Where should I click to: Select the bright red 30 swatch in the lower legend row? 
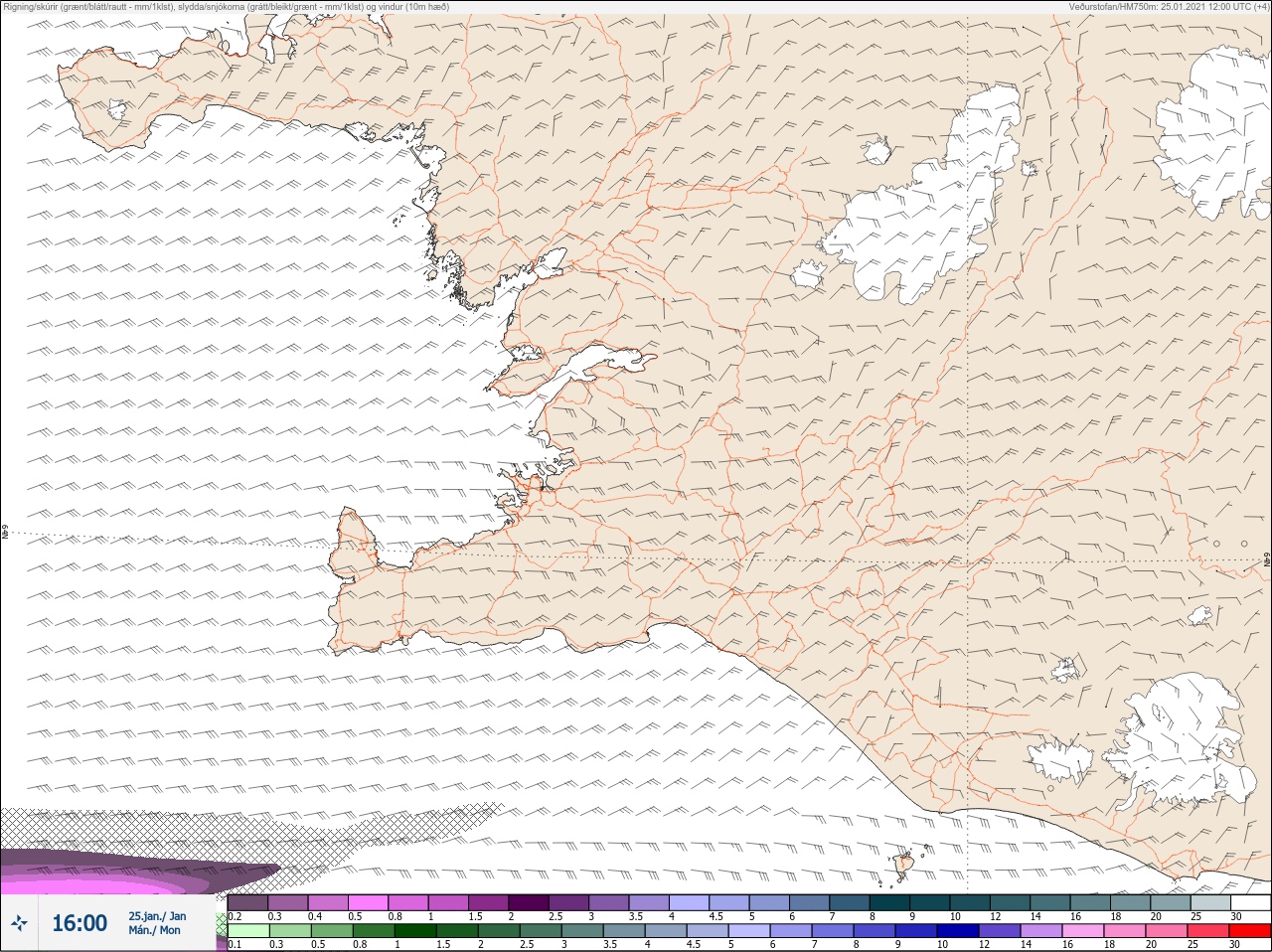click(1250, 931)
